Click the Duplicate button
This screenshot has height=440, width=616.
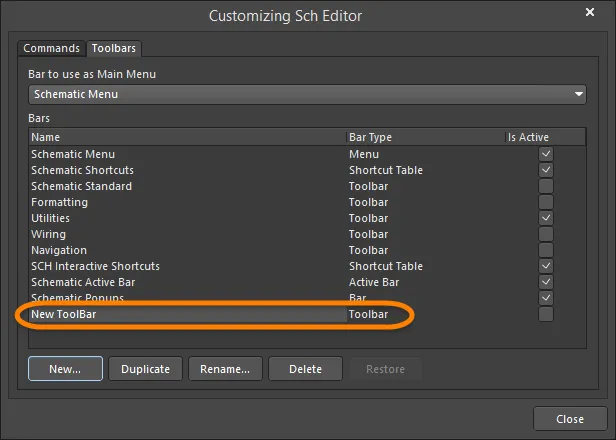click(x=145, y=369)
